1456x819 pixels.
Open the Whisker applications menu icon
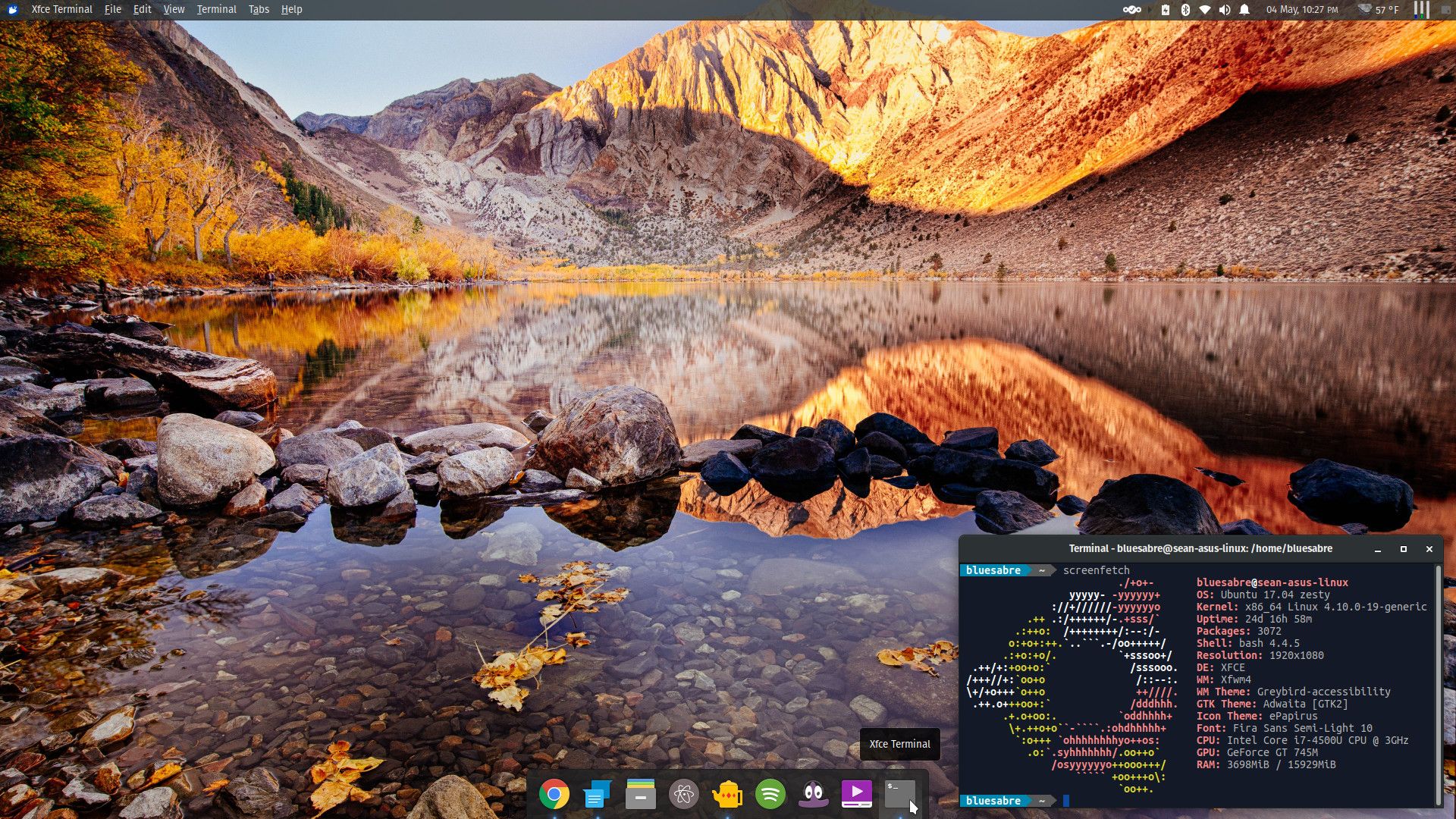point(12,10)
